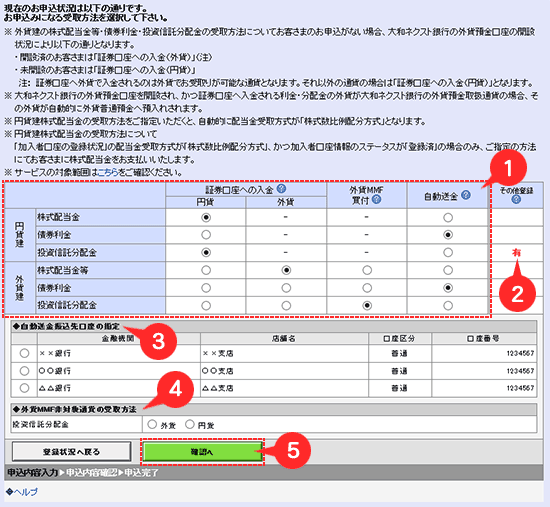This screenshot has height=507, width=550.
Task: Select 自動送金 for 円貨建 投資信託分配金
Action: click(448, 253)
